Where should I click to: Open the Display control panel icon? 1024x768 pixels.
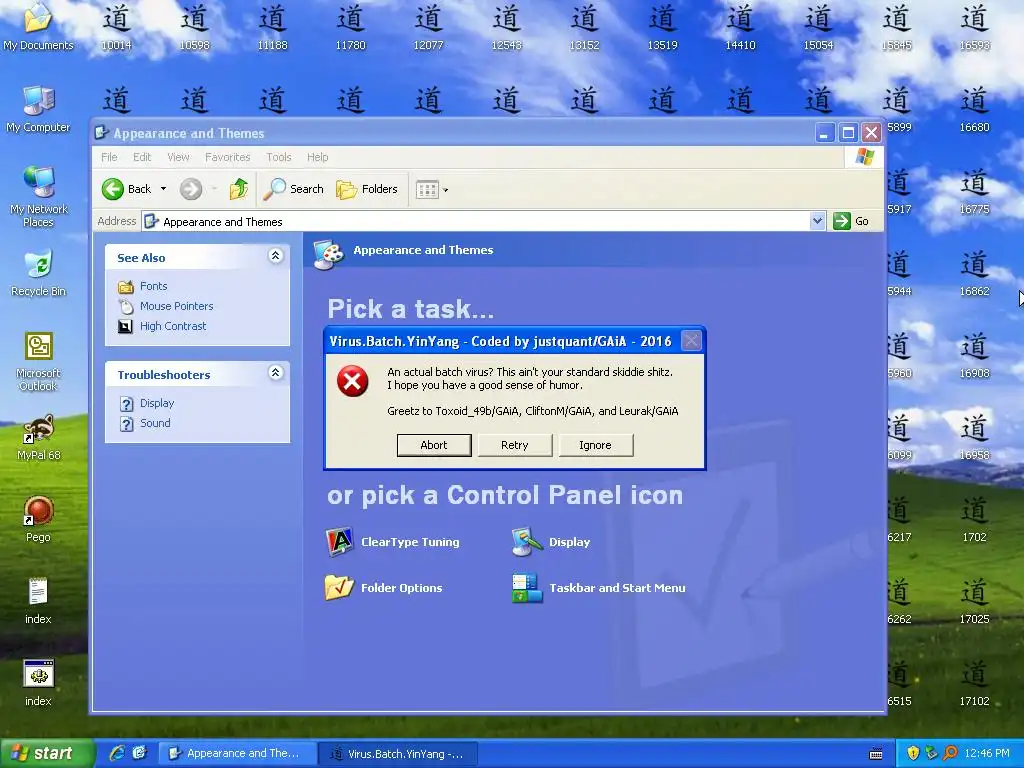click(551, 542)
